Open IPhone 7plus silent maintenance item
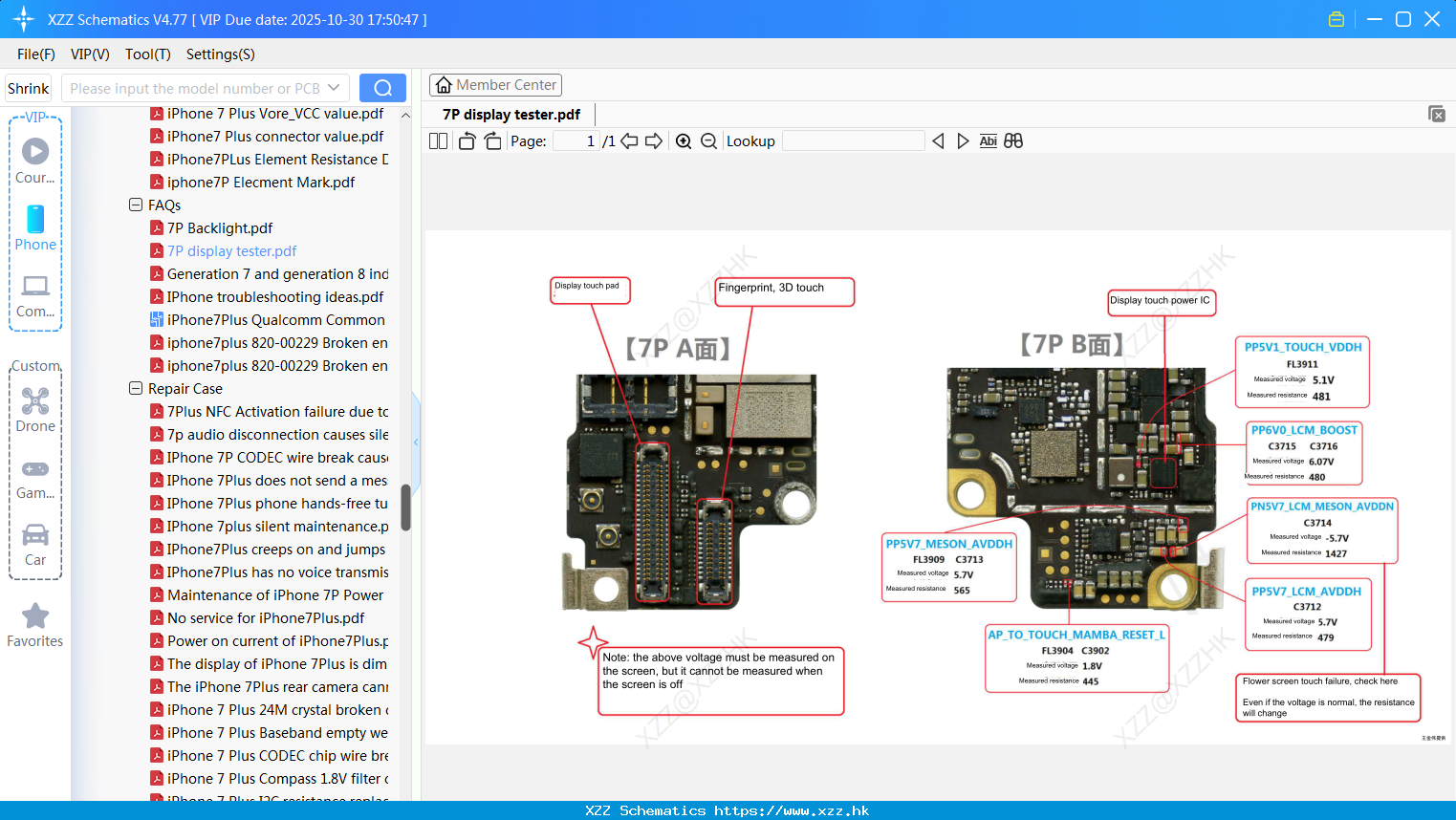Image resolution: width=1456 pixels, height=820 pixels. (x=277, y=526)
